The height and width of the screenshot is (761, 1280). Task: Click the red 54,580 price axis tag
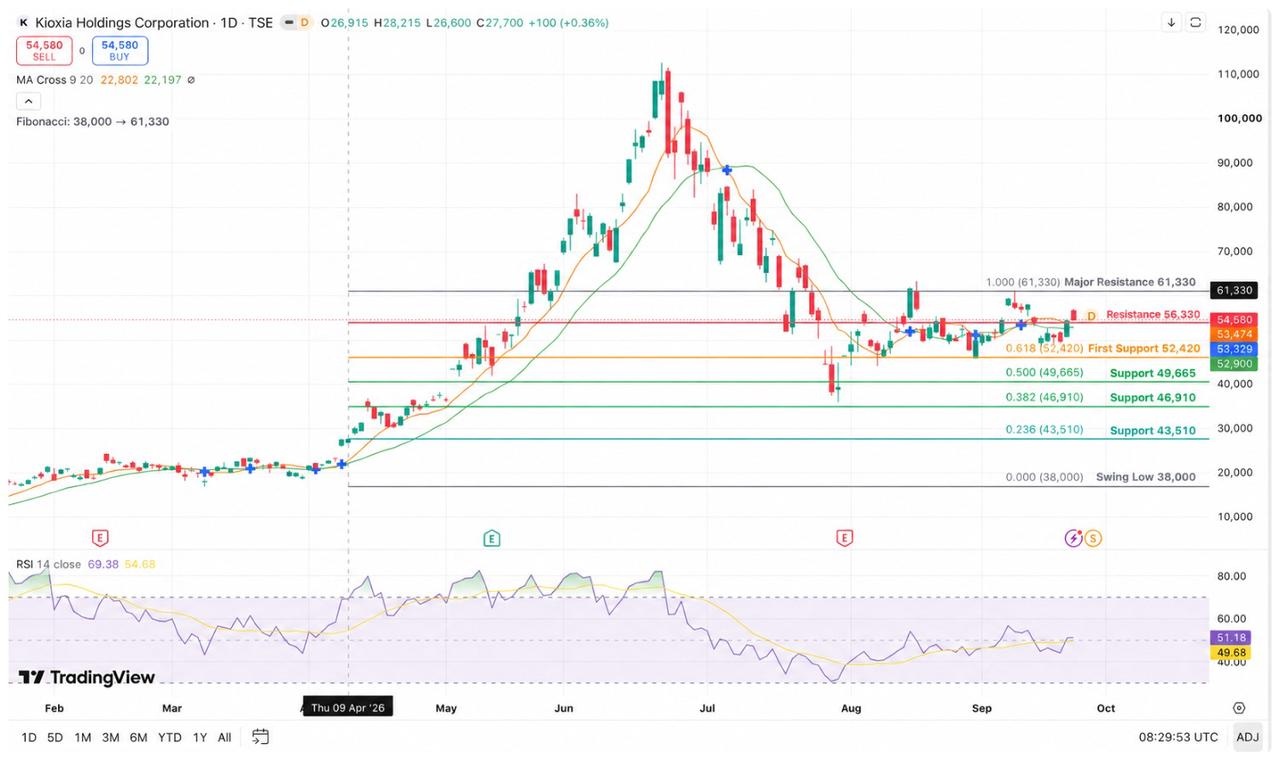click(x=1233, y=320)
